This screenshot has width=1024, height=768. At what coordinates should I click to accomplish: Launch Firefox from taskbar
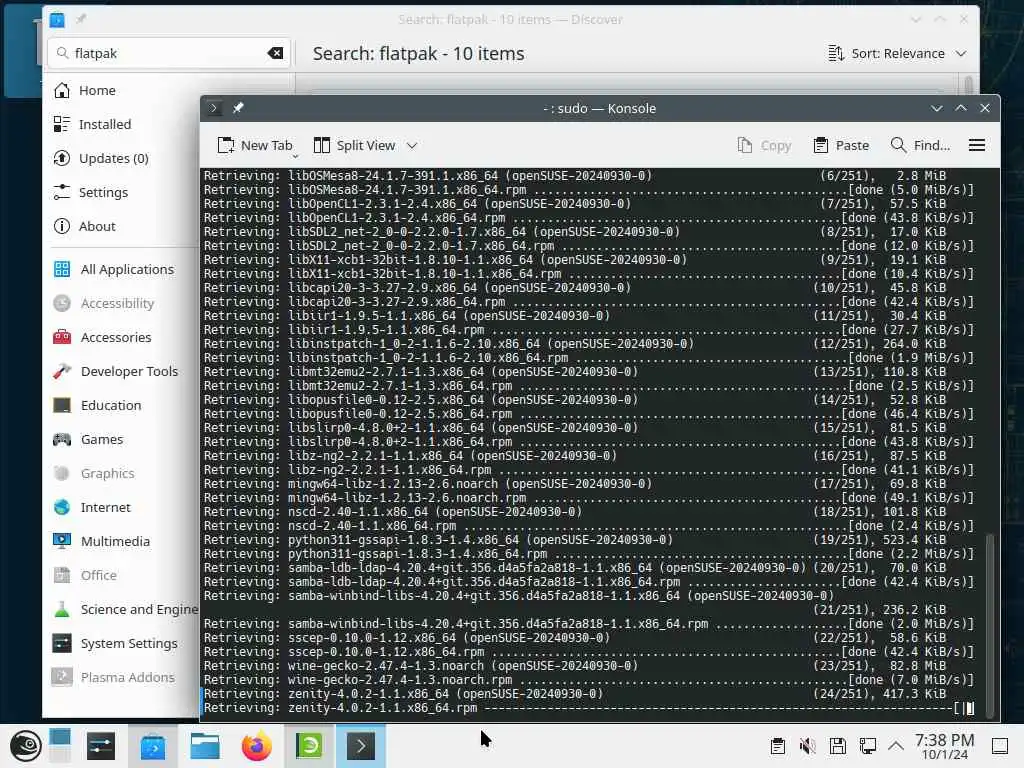pyautogui.click(x=257, y=746)
